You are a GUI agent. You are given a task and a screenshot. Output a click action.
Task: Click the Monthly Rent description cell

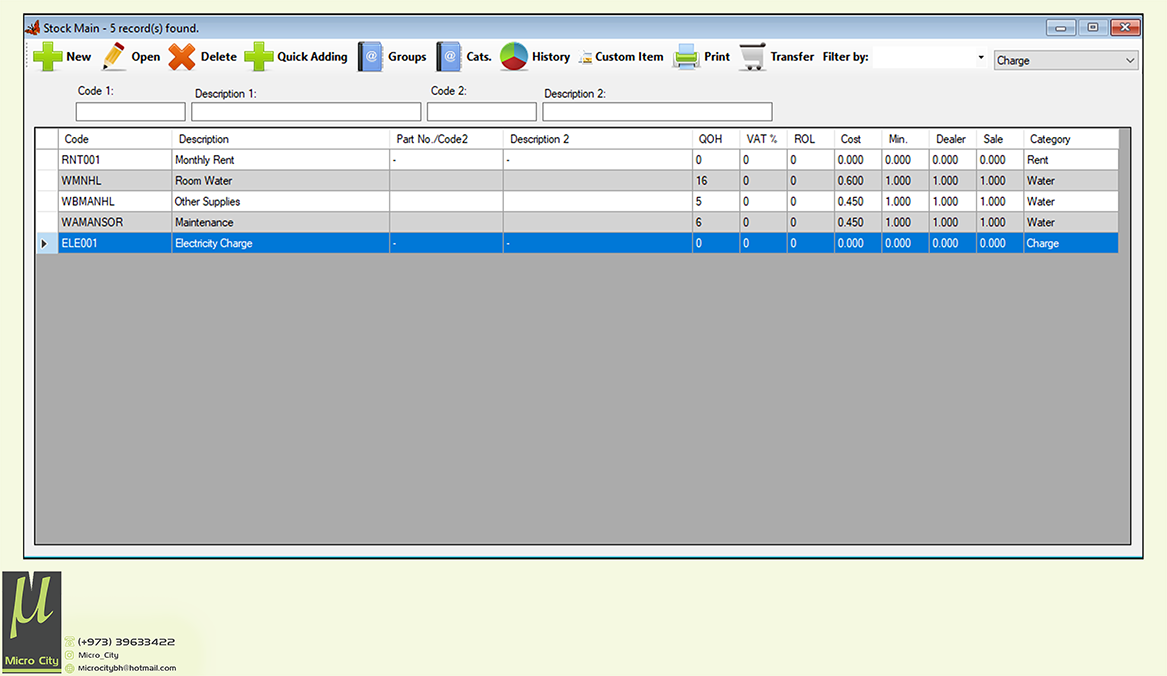(x=281, y=160)
